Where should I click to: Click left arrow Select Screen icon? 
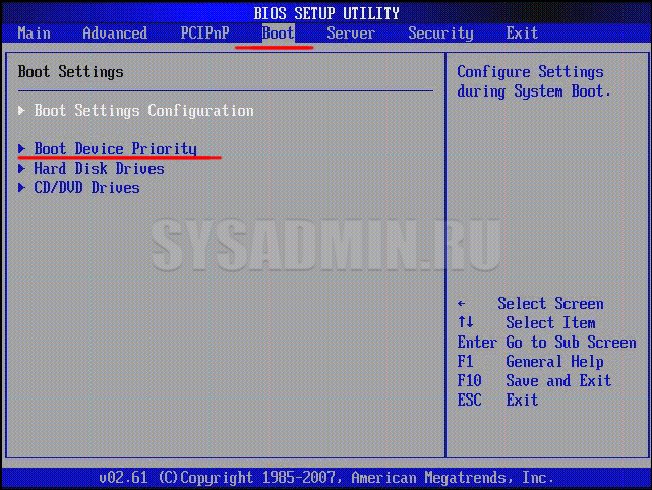point(462,304)
